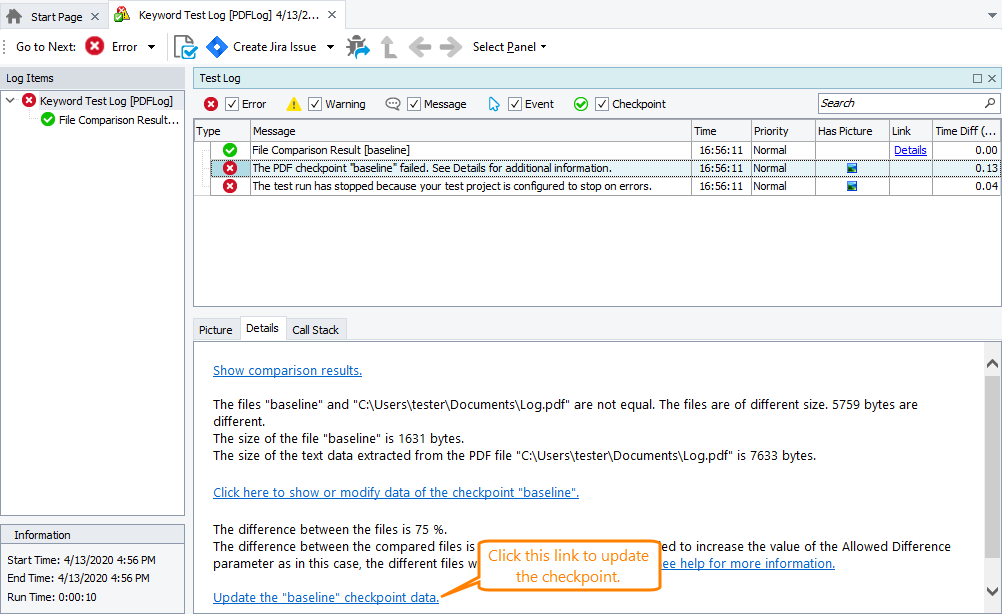Uncheck the Warning filter checkbox

313,103
